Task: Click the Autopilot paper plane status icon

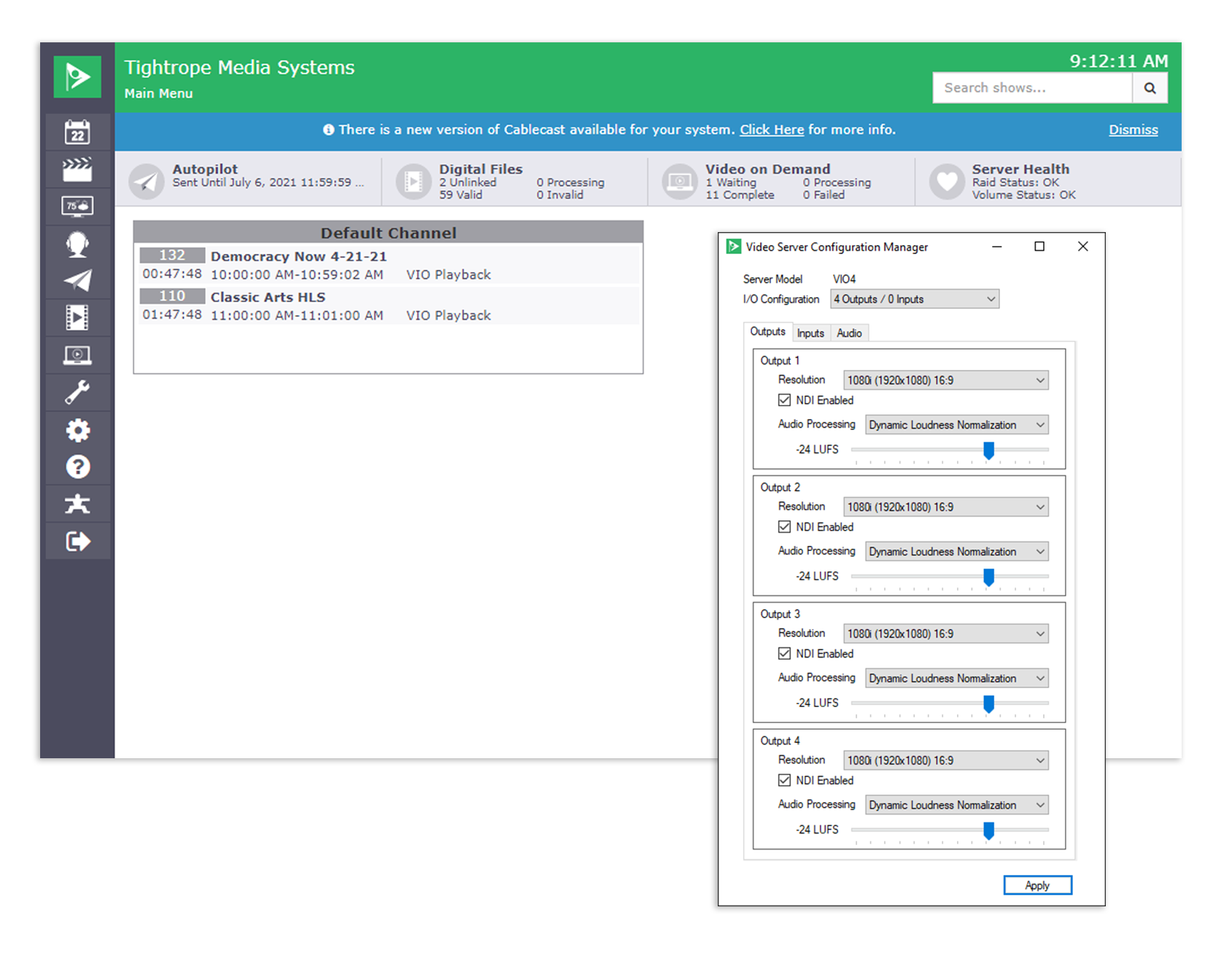Action: click(x=147, y=182)
